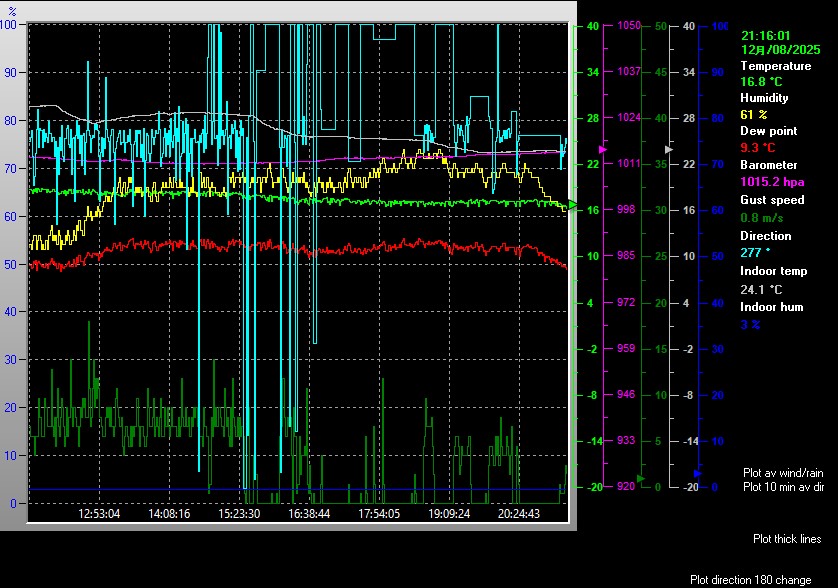Click the Indoor temp legend label
The width and height of the screenshot is (838, 588).
point(773,271)
